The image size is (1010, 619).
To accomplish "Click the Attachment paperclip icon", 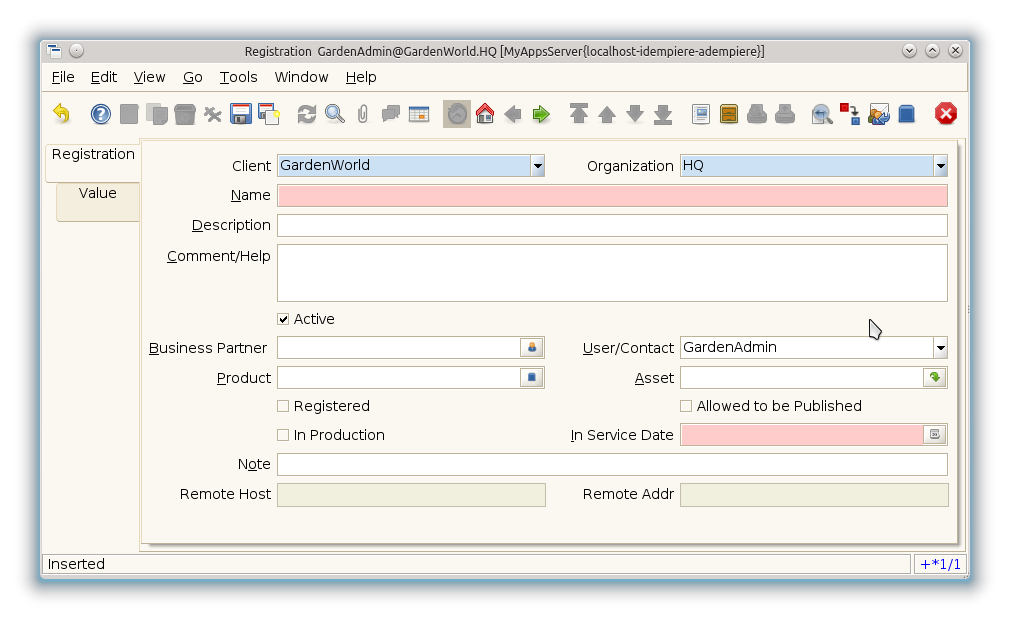I will click(x=363, y=114).
